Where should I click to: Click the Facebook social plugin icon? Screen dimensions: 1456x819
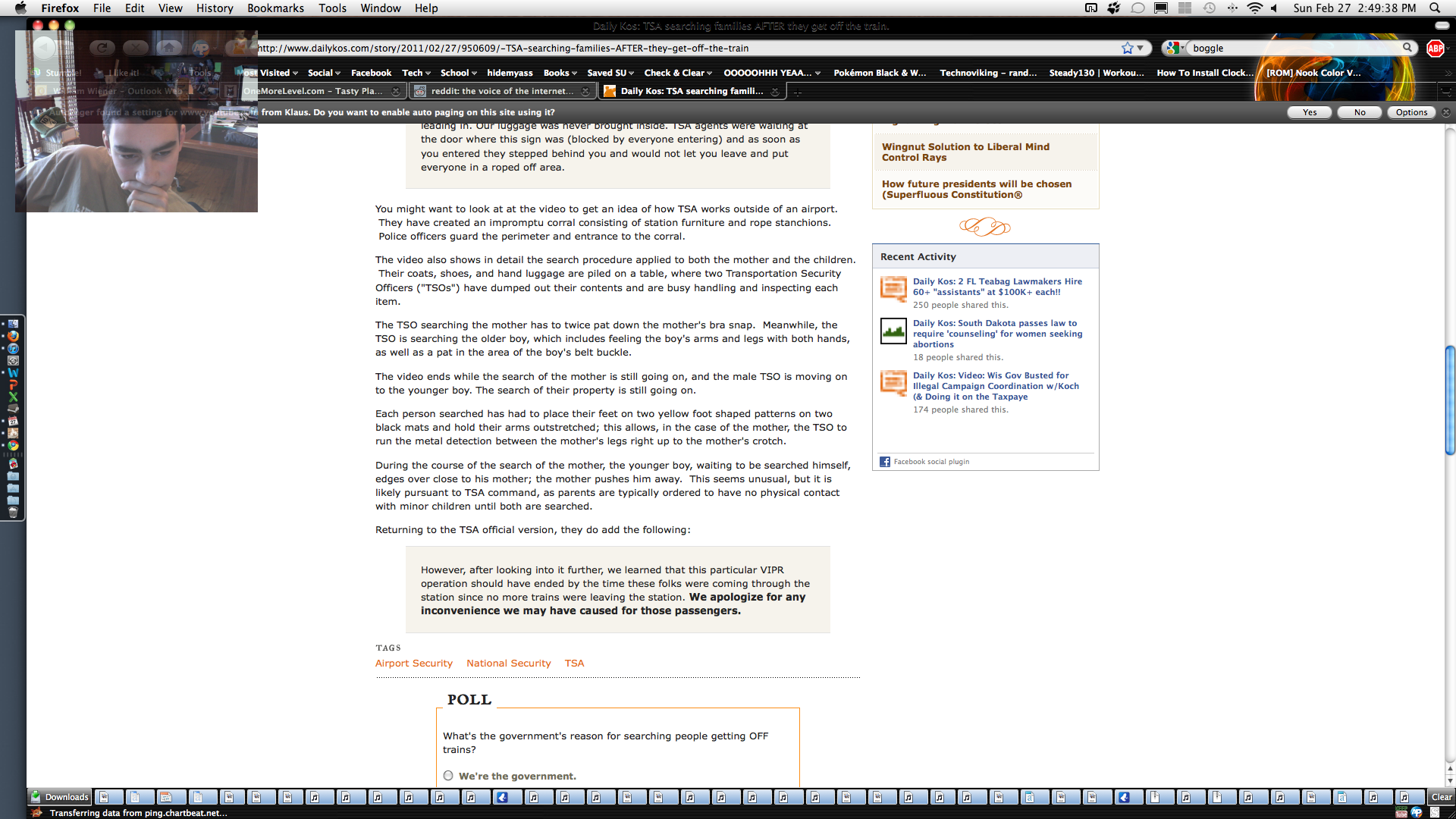pos(885,461)
